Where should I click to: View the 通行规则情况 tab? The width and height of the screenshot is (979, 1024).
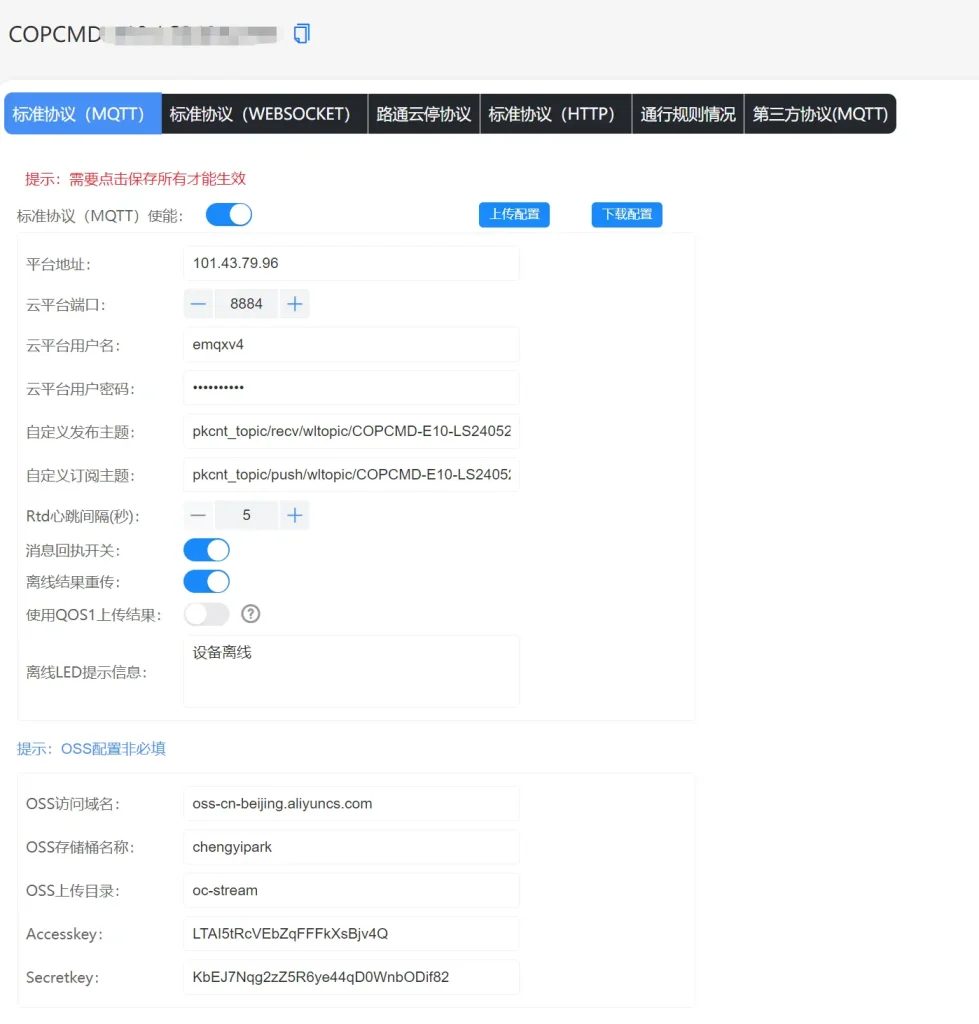pyautogui.click(x=687, y=113)
